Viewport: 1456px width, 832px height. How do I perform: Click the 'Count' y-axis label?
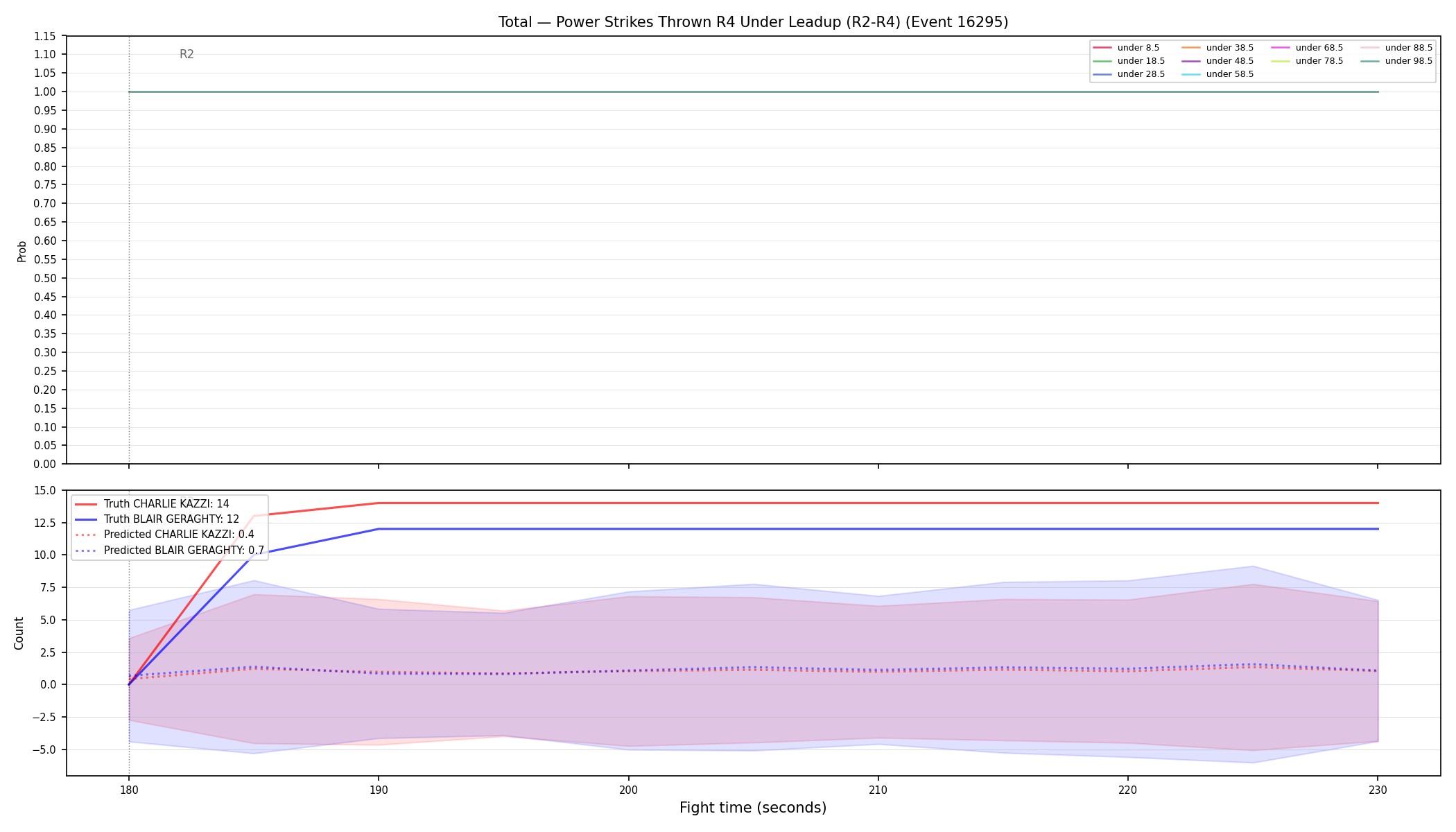[19, 633]
